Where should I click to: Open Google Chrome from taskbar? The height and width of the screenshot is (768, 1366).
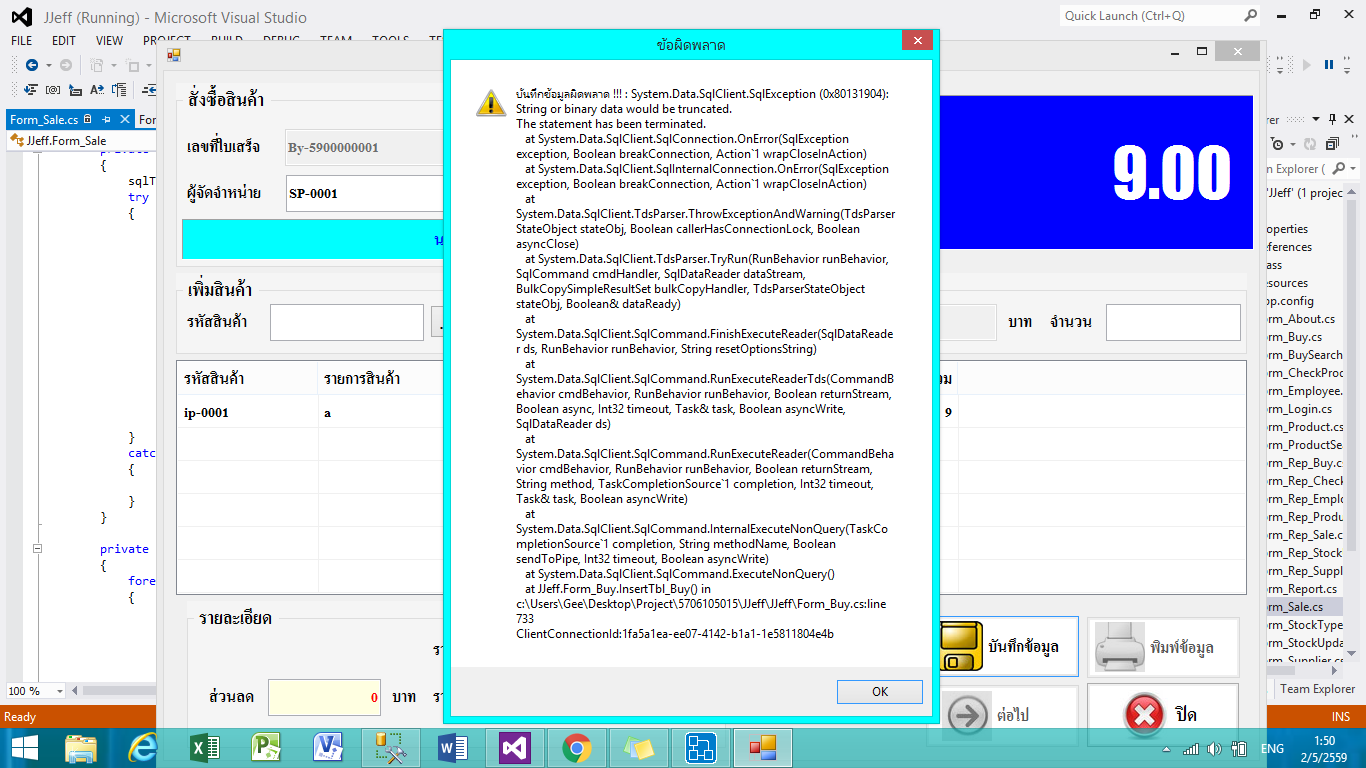tap(576, 748)
